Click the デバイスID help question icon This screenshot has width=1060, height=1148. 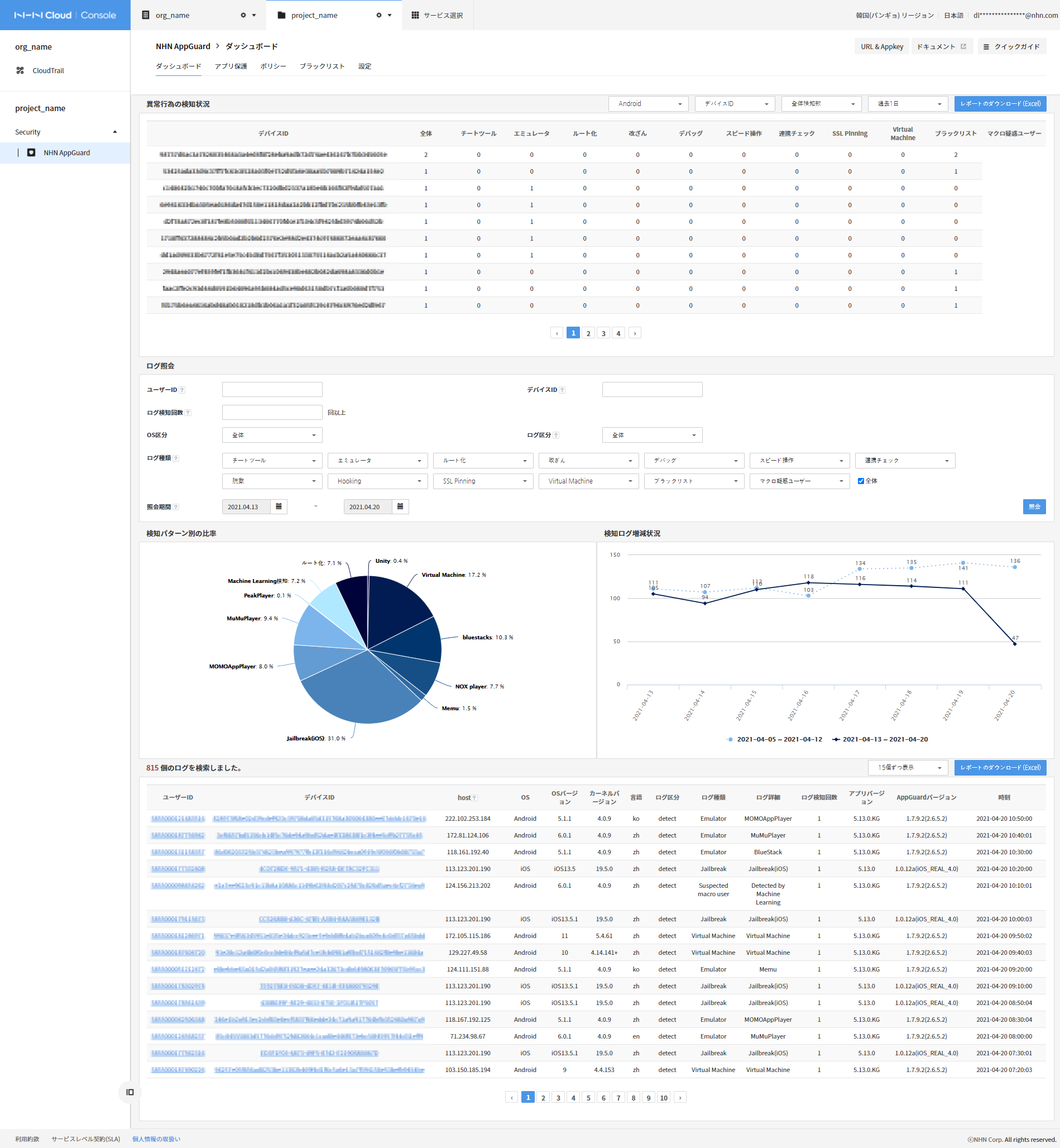(x=562, y=390)
